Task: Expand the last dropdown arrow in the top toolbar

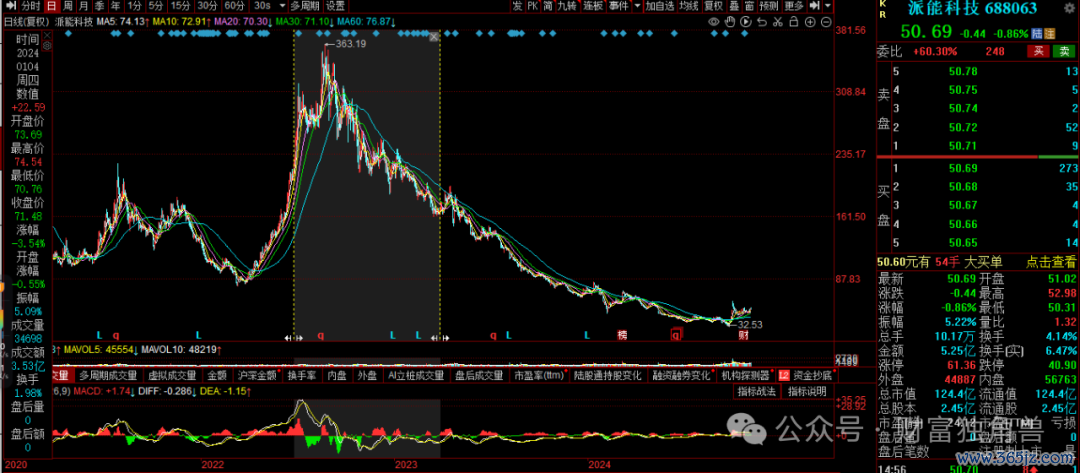Action: coord(828,6)
